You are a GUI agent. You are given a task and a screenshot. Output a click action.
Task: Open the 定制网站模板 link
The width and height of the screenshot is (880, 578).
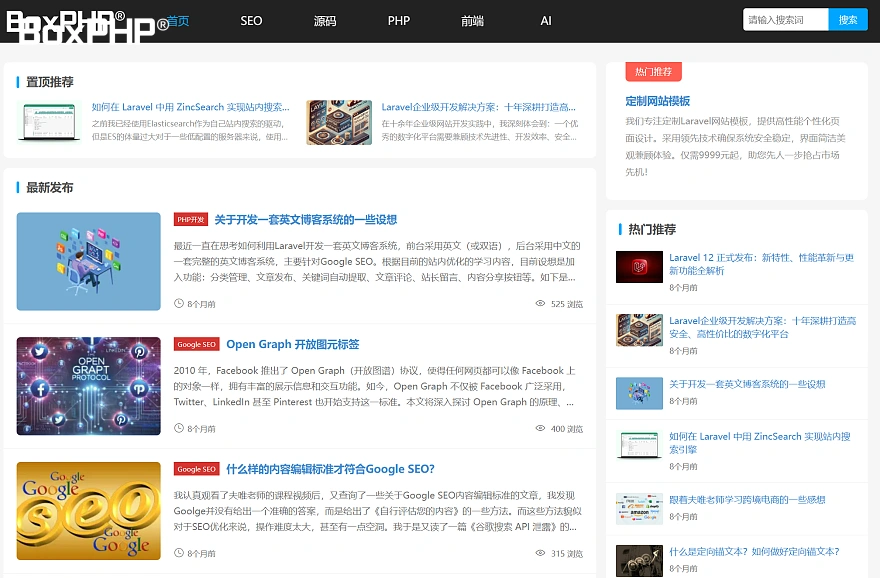(657, 101)
